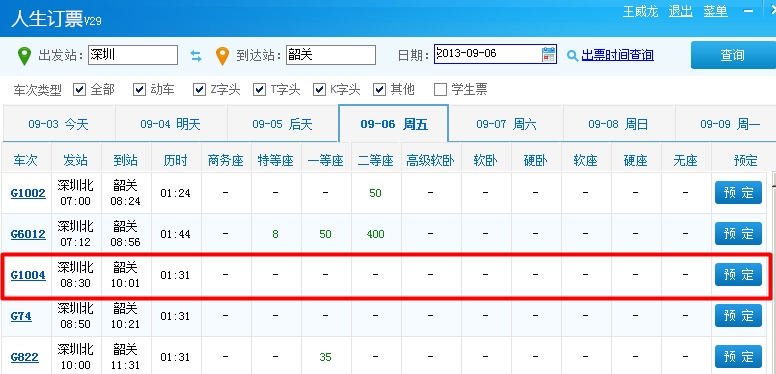
Task: Uncheck the 其他 checkbox
Action: coord(380,90)
